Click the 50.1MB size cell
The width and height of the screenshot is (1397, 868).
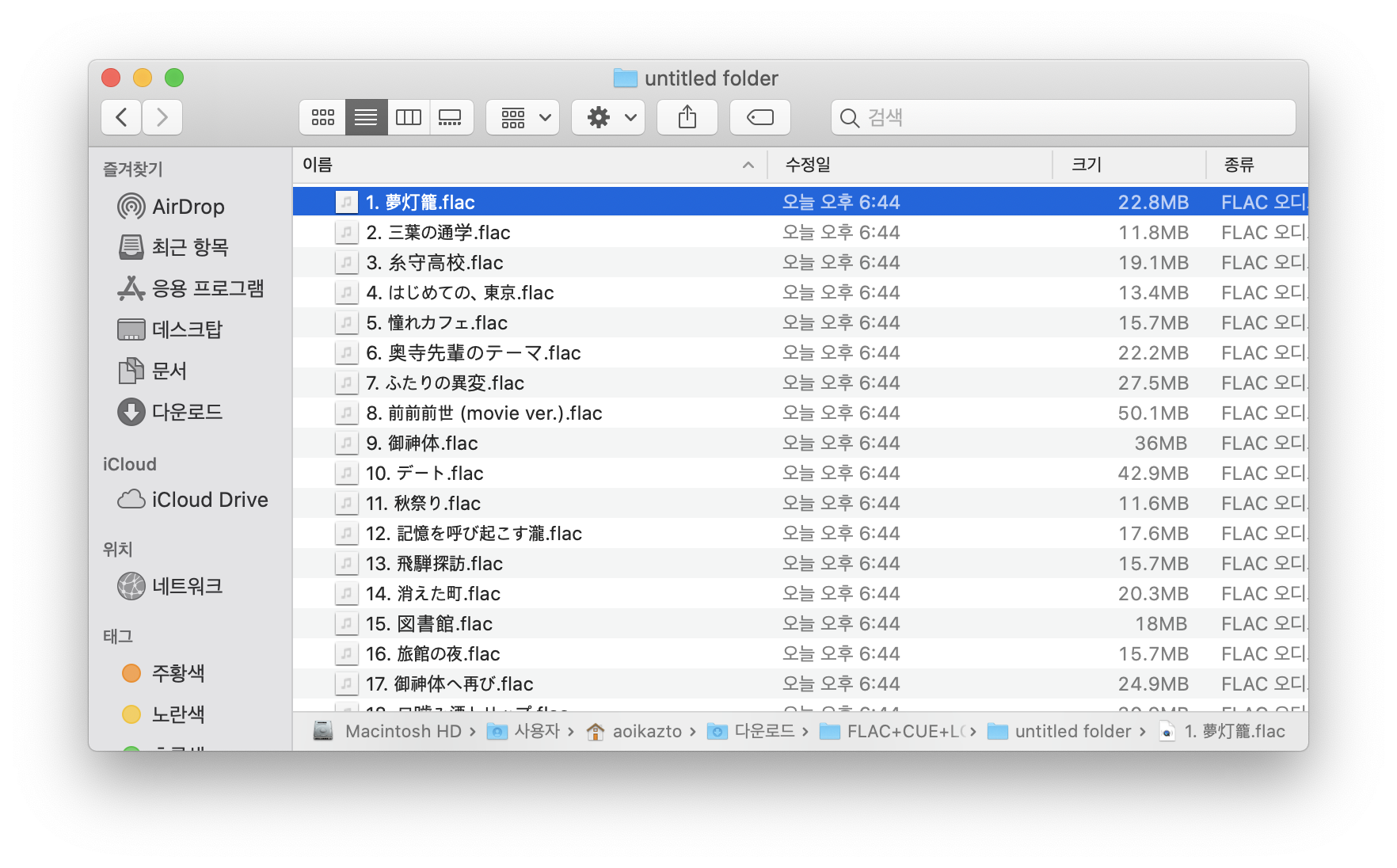click(x=1153, y=413)
